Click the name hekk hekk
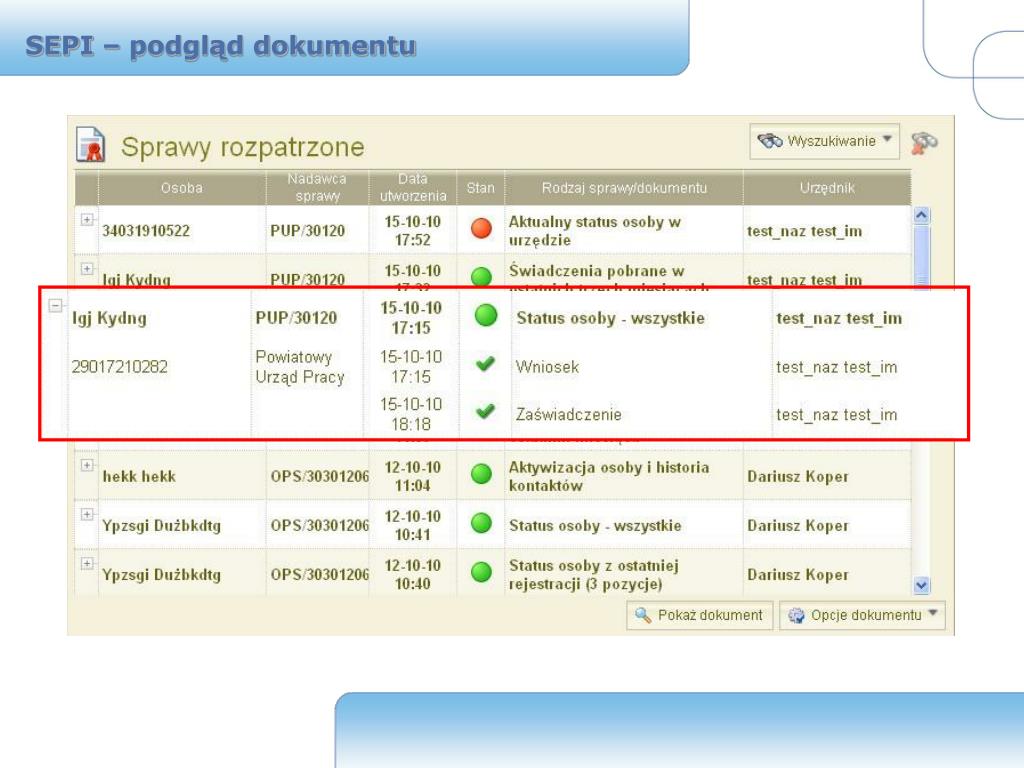 (x=139, y=476)
